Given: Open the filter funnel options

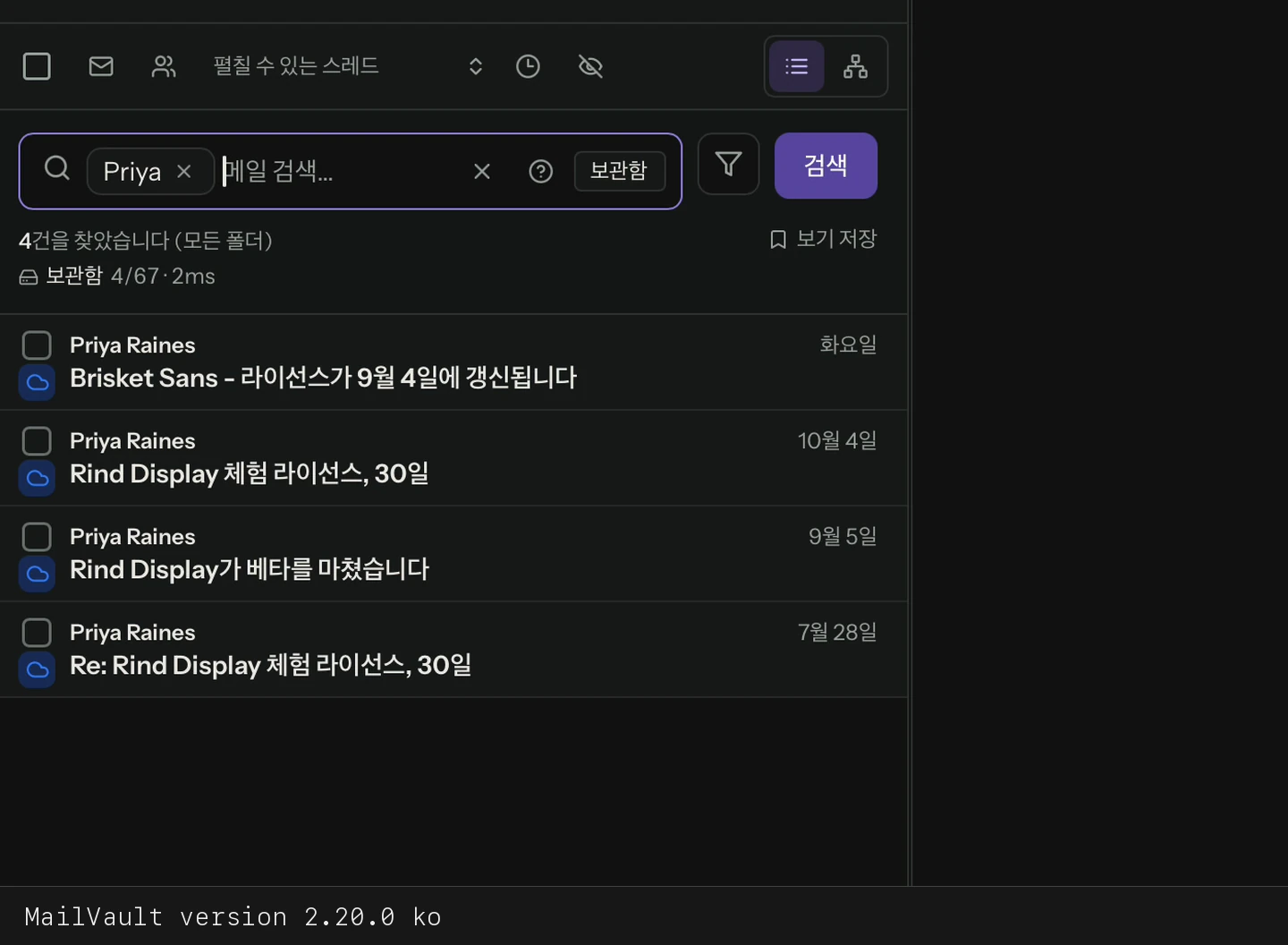Looking at the screenshot, I should click(729, 164).
